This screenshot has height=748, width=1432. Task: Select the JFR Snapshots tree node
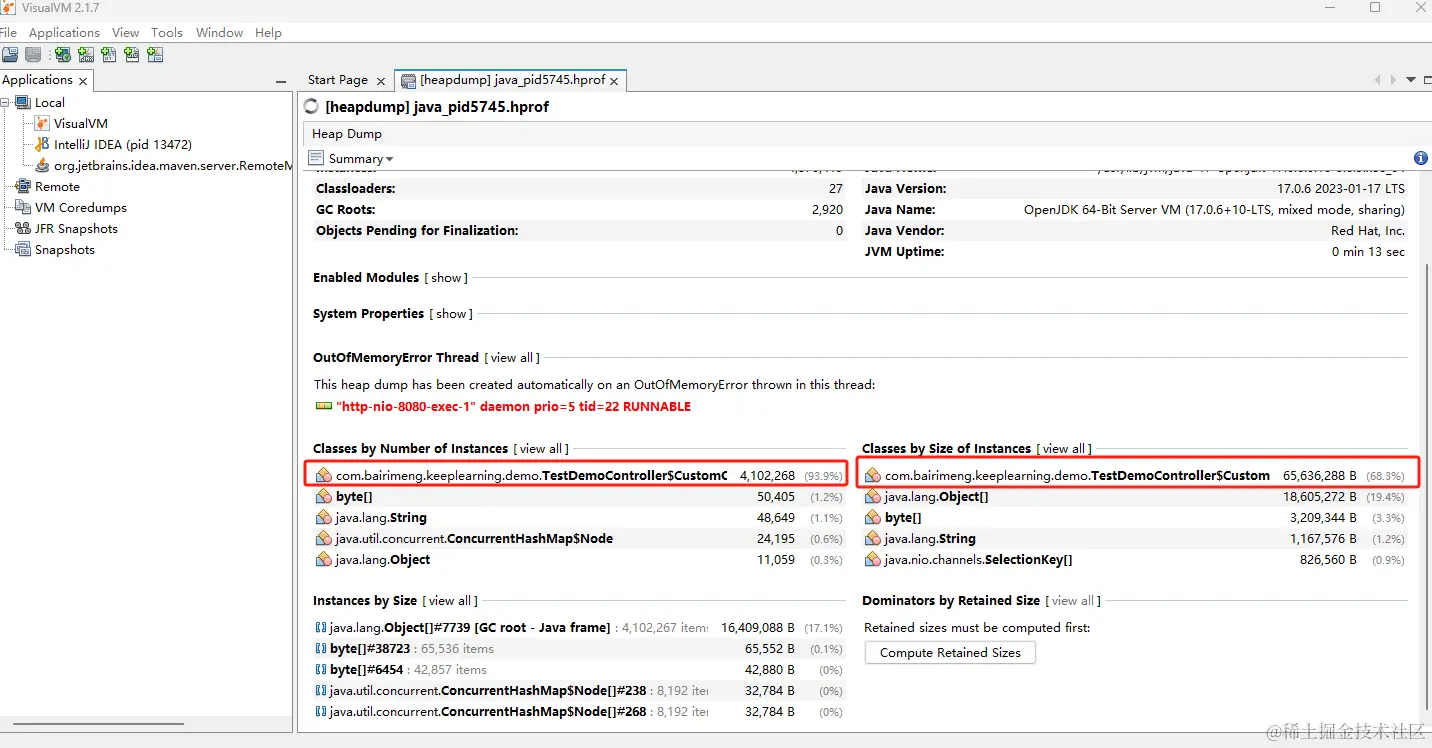point(76,228)
